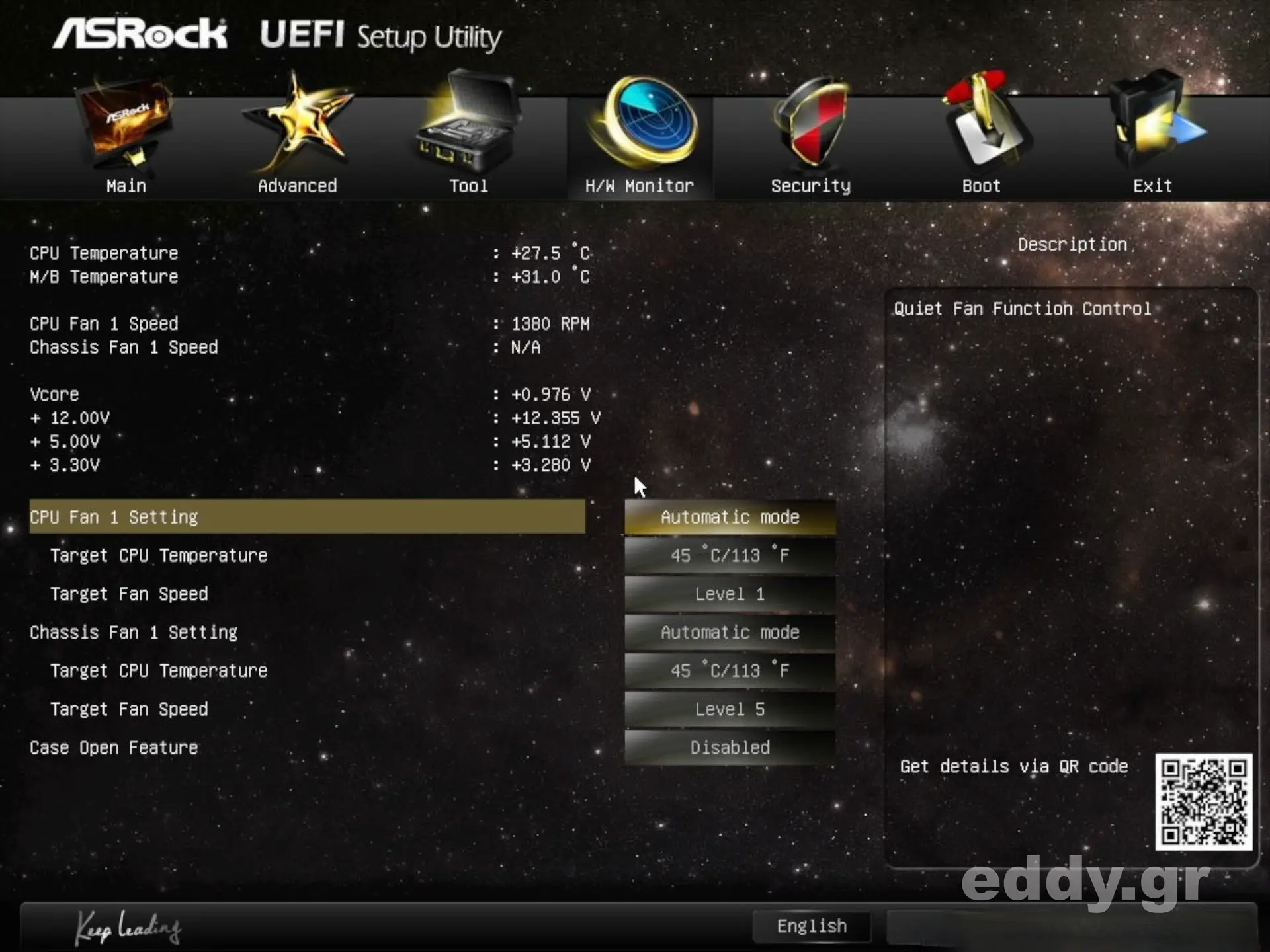The height and width of the screenshot is (952, 1270).
Task: Select the CPU Fan 1 Setting row
Action: pos(307,517)
